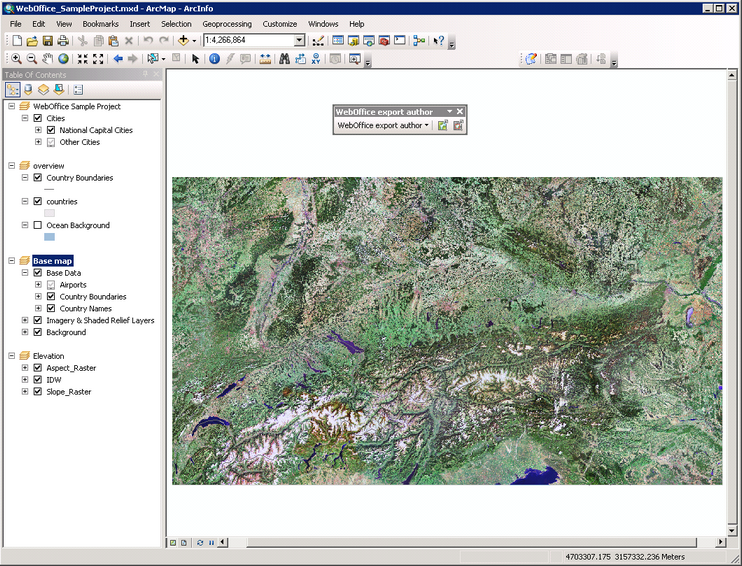Screen dimensions: 742x566
Task: Enable the Ocean Background layer checkbox
Action: (x=38, y=225)
